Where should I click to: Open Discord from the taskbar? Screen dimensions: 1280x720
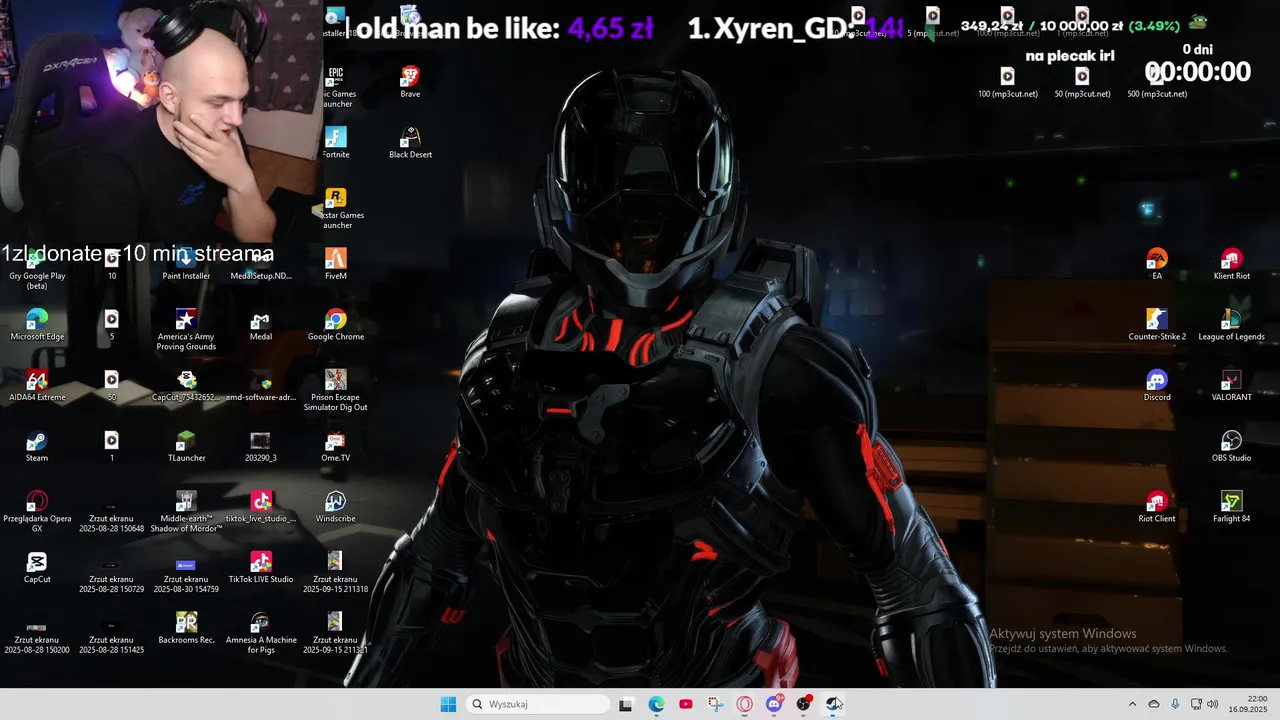(x=774, y=704)
